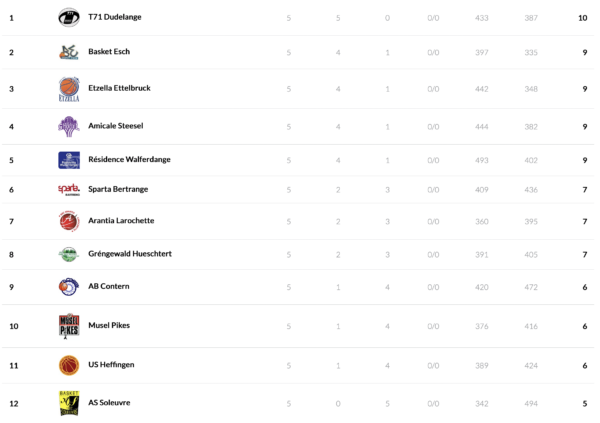Click T71 Dudelange's 10 points total
The height and width of the screenshot is (423, 600).
point(582,18)
